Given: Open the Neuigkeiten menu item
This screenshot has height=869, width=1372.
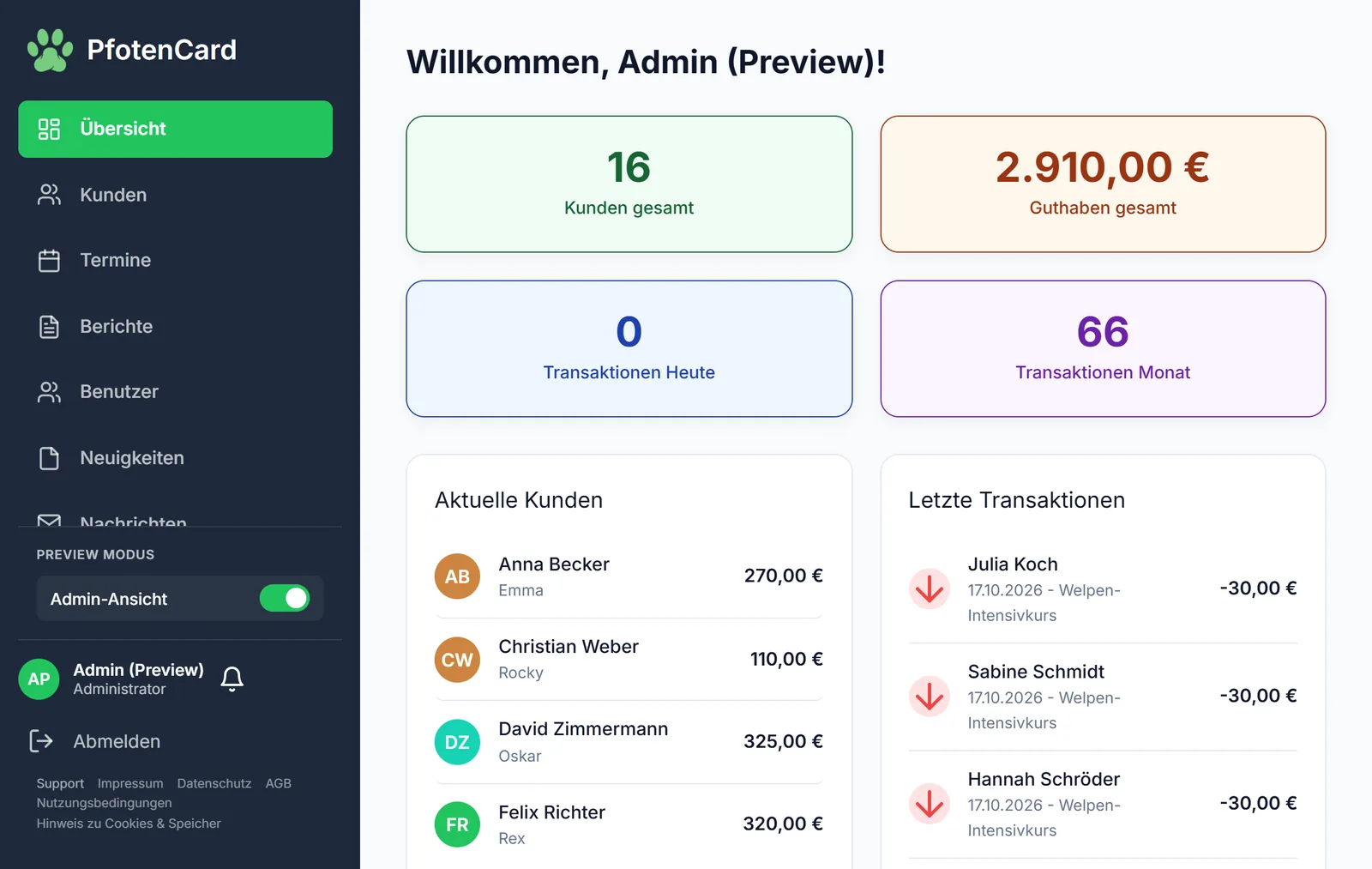Looking at the screenshot, I should pyautogui.click(x=175, y=458).
